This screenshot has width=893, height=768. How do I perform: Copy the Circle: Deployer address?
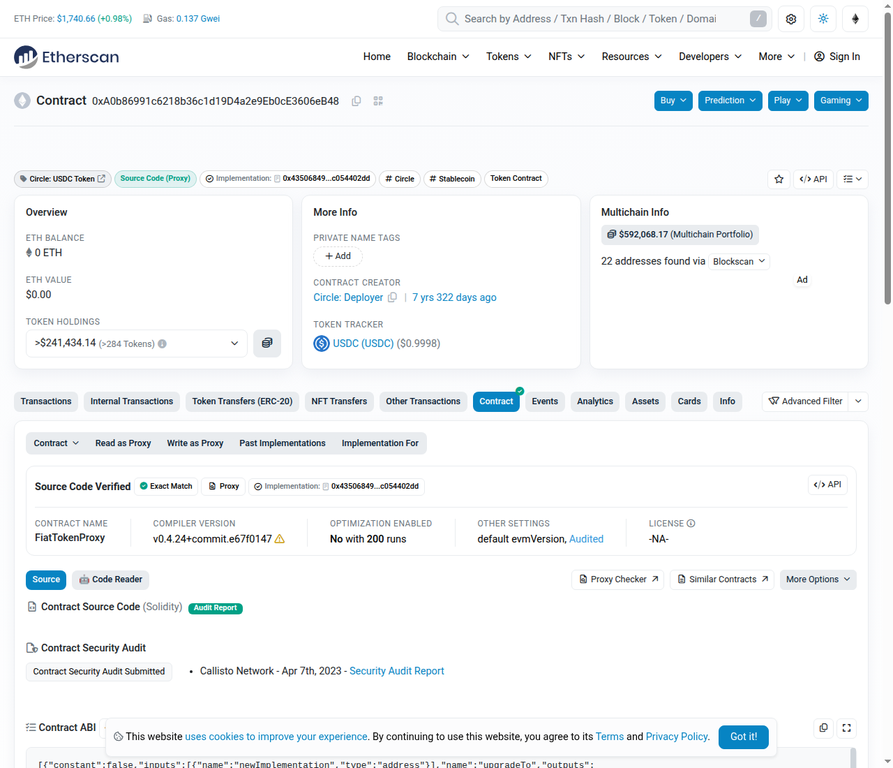click(x=392, y=298)
